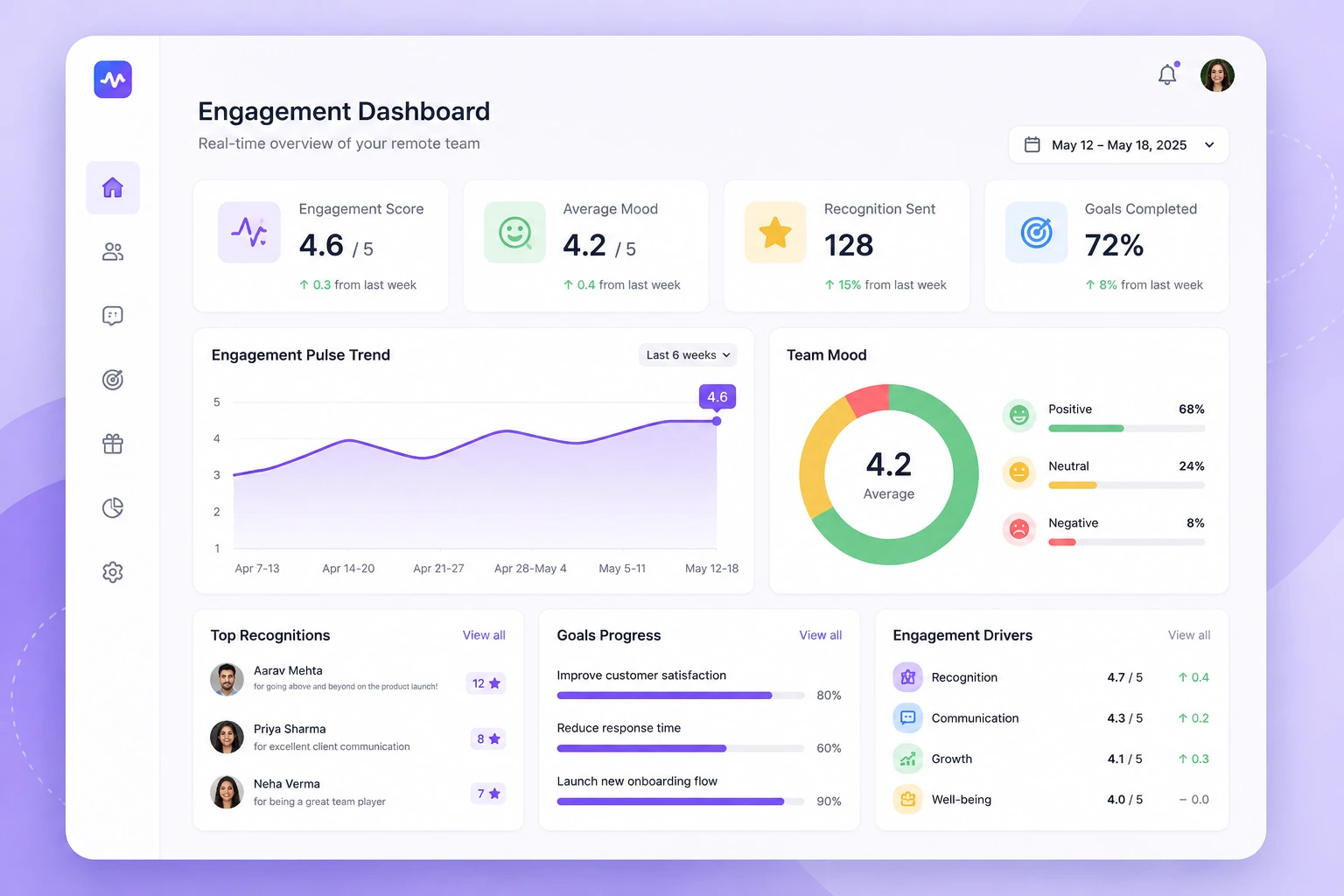Viewport: 1344px width, 896px height.
Task: Click the Negative mood red face icon
Action: (x=1019, y=529)
